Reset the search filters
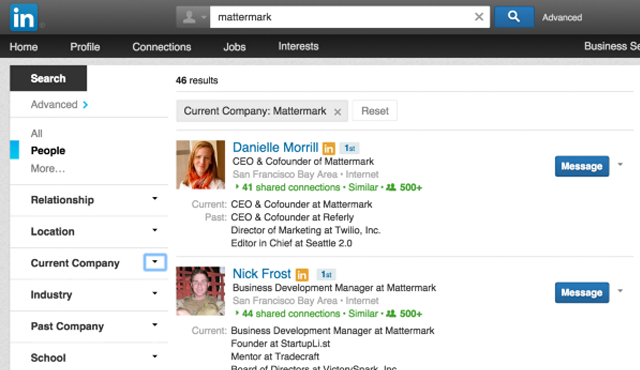 (375, 111)
